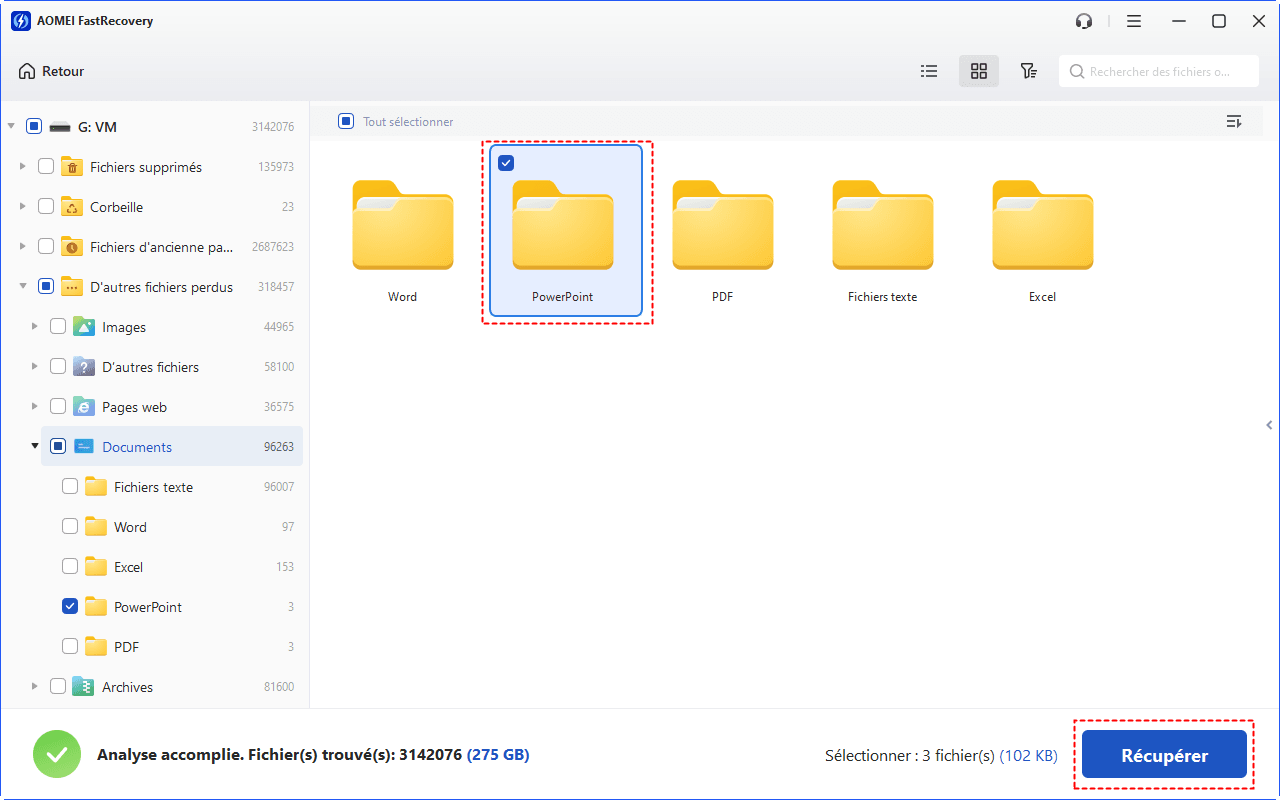Click the sort order icon
Image resolution: width=1280 pixels, height=800 pixels.
1234,122
